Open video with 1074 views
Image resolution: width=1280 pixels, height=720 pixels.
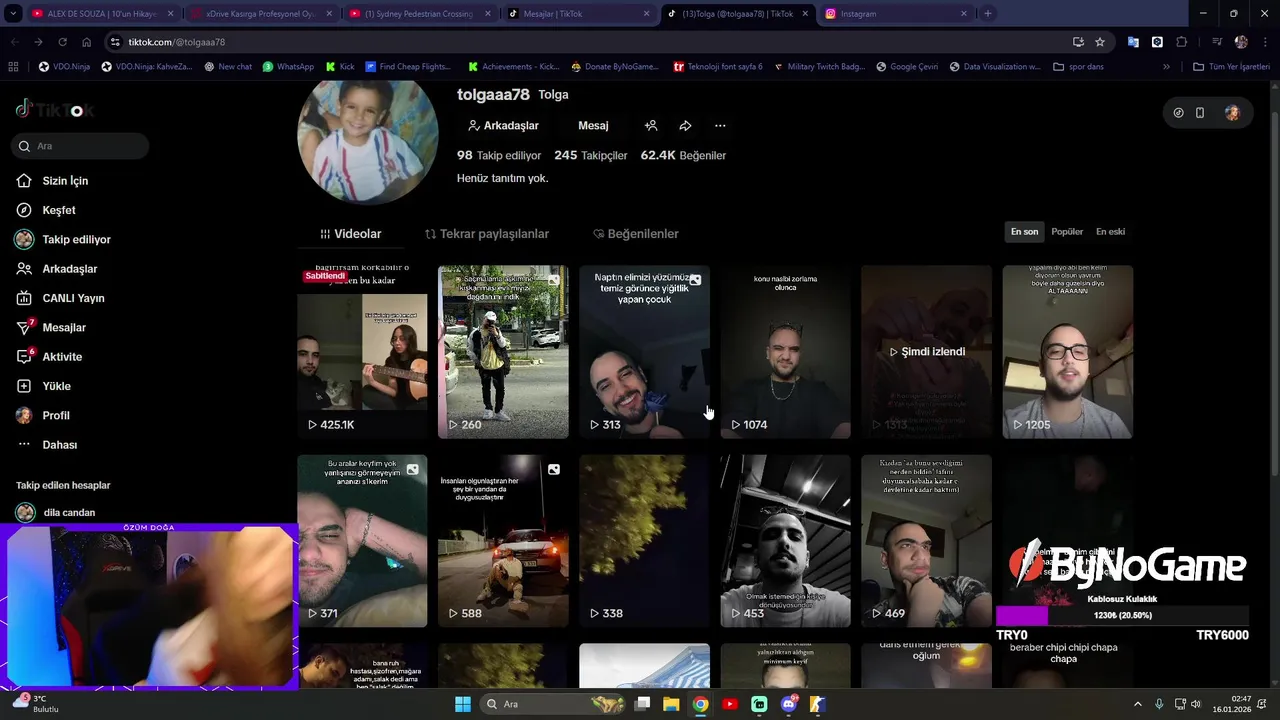pos(785,351)
